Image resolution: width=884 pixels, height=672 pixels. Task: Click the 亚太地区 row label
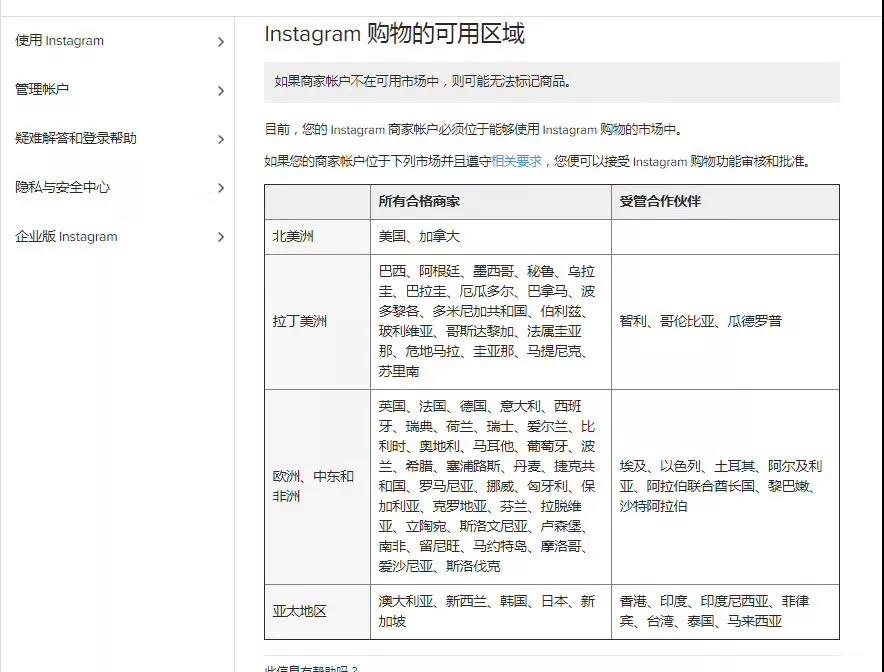[300, 611]
